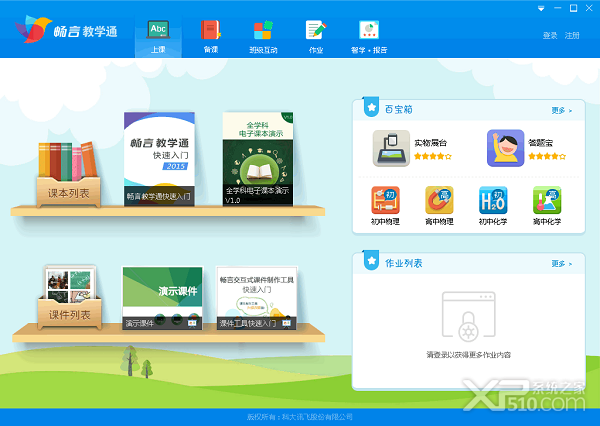Go to the 作业 tab
Screen dimensions: 600x426
click(316, 37)
